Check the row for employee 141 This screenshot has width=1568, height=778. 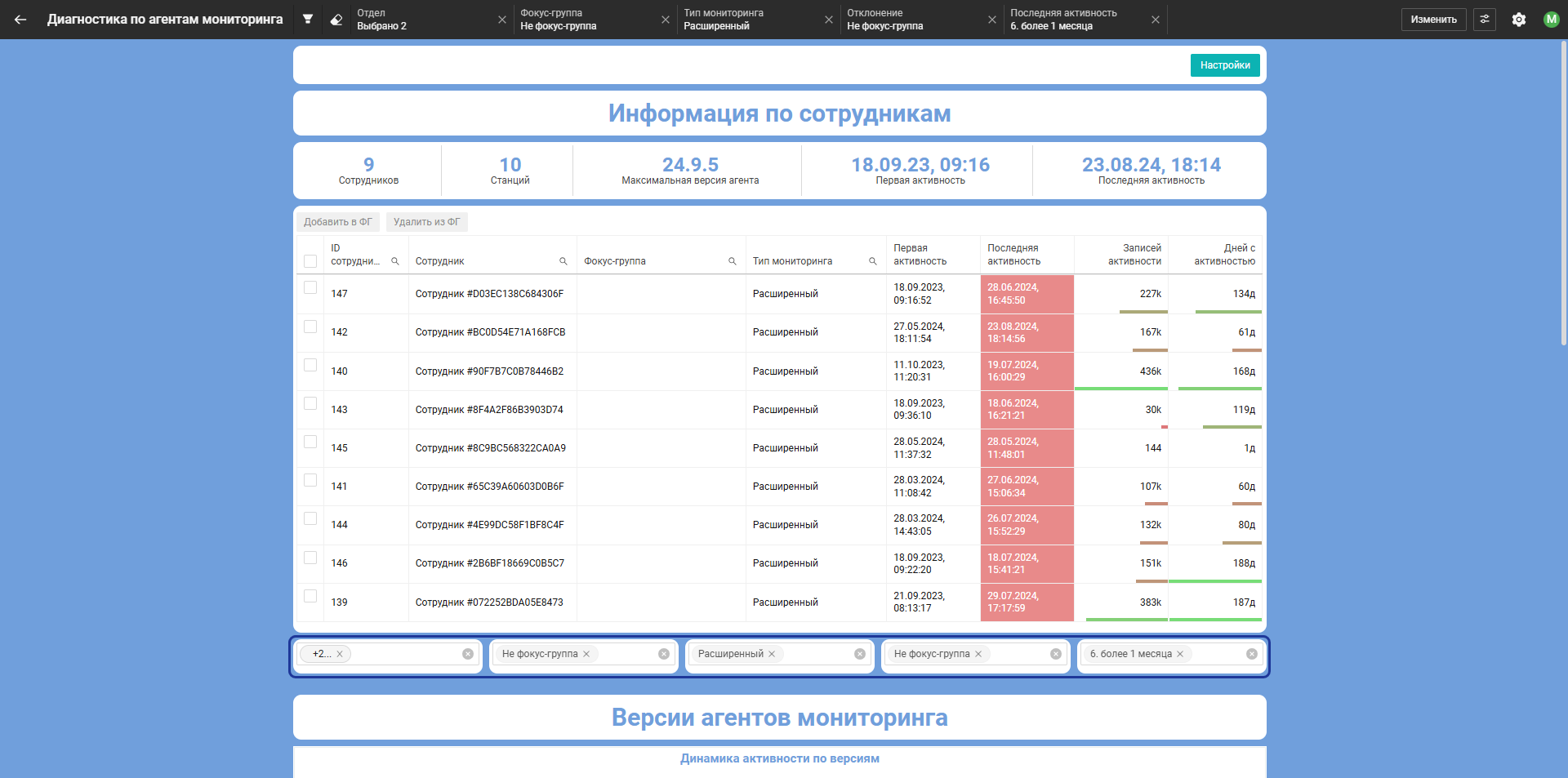point(310,480)
